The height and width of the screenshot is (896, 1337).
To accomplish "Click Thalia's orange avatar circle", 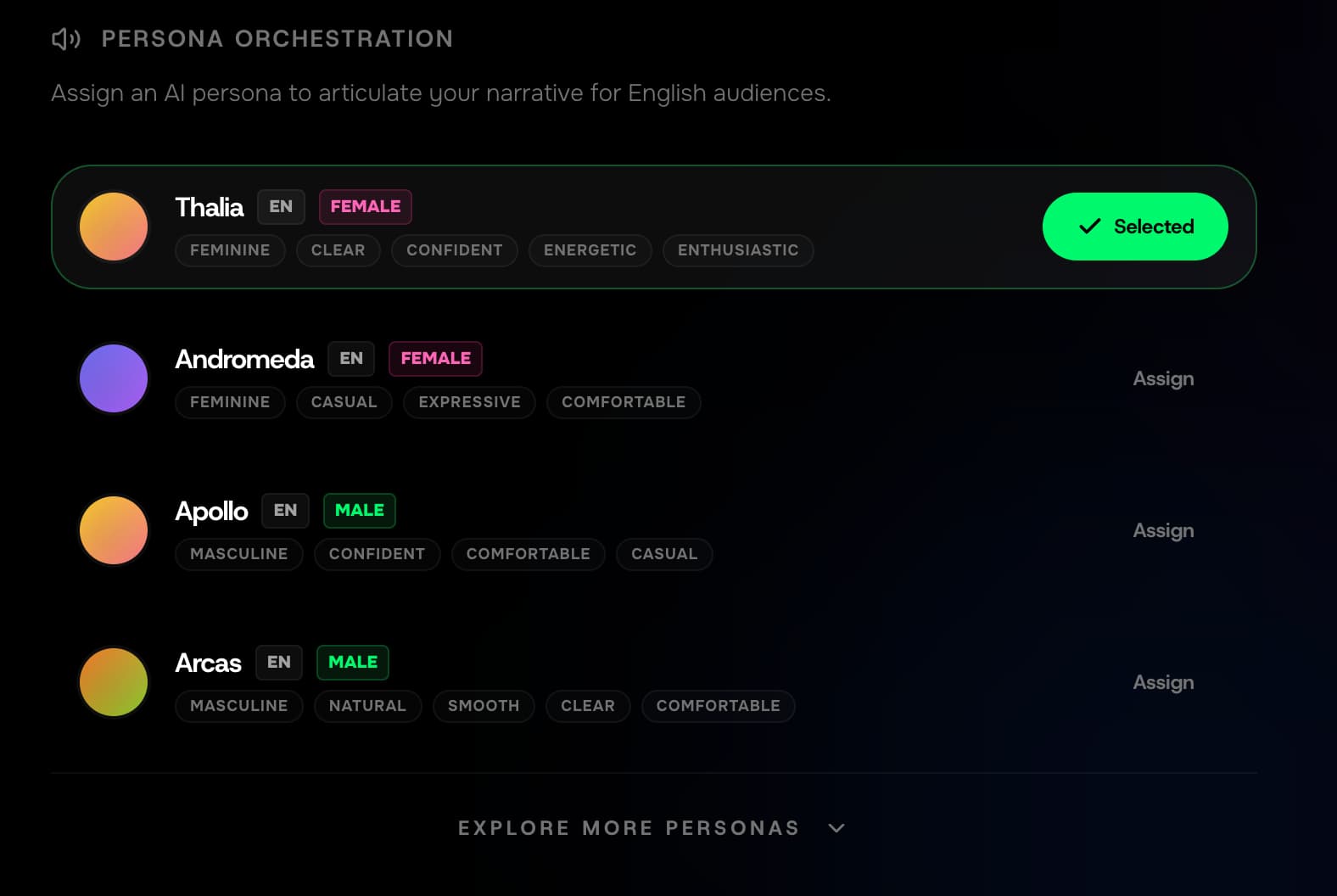I will click(x=113, y=227).
